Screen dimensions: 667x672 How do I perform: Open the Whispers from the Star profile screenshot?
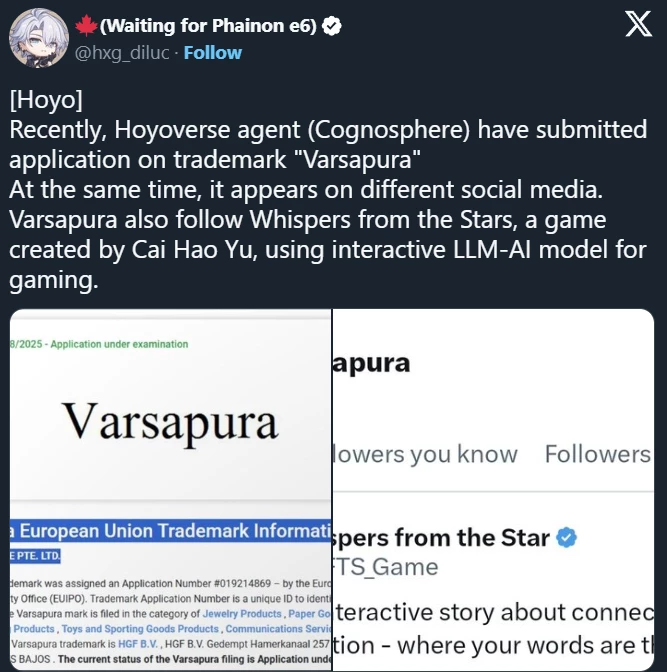coord(493,489)
